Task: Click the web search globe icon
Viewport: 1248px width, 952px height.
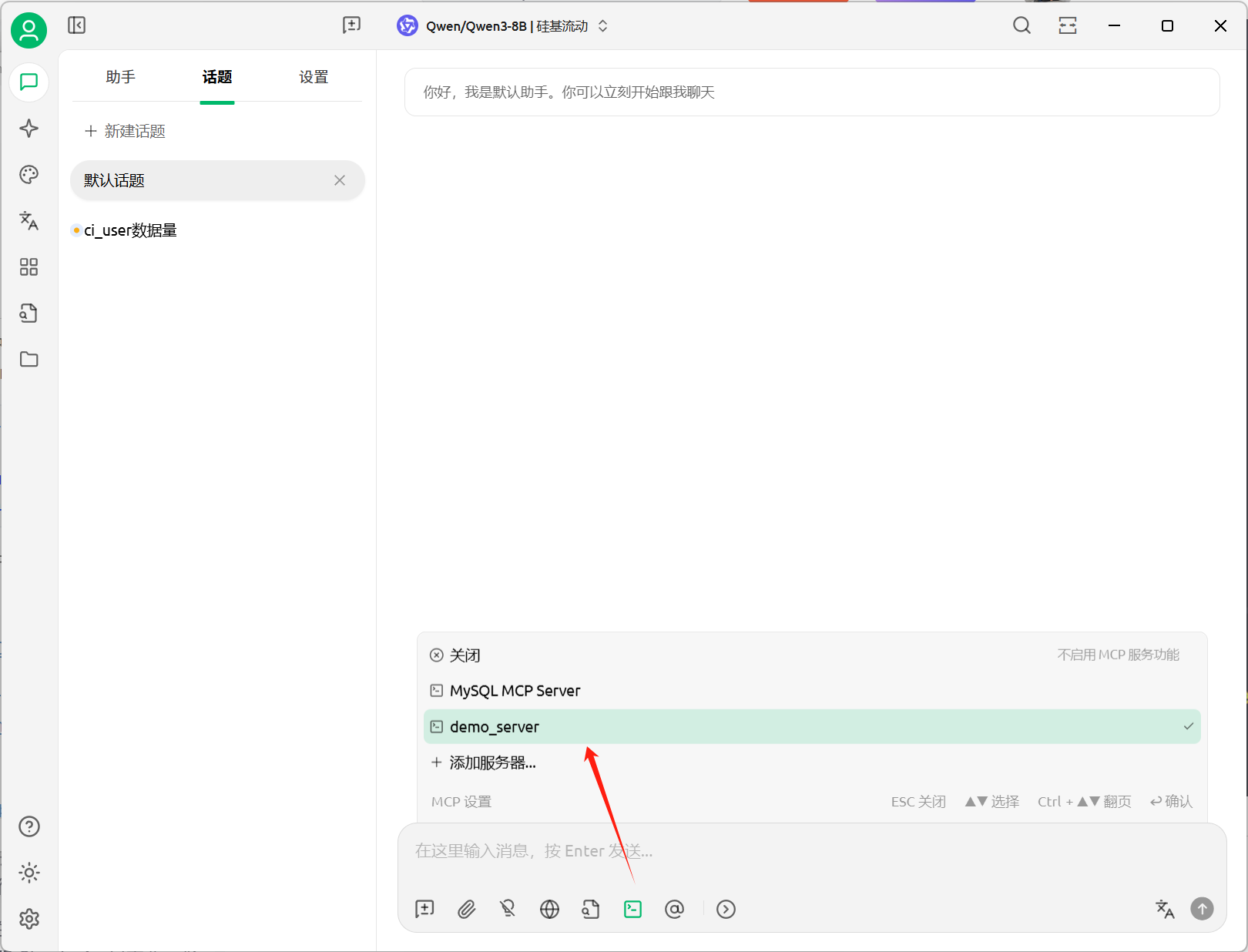Action: [549, 910]
